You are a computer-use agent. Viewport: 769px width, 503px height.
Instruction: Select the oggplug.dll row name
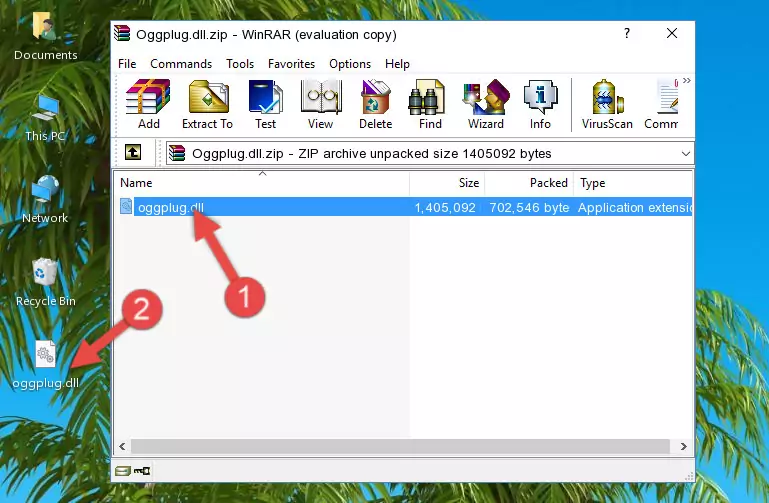171,207
